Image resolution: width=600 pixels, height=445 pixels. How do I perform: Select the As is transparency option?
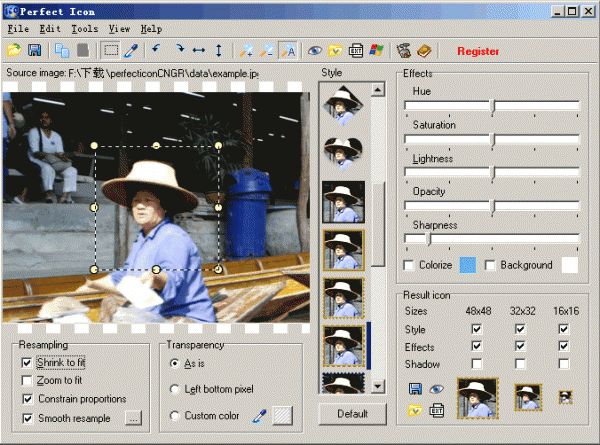point(174,363)
